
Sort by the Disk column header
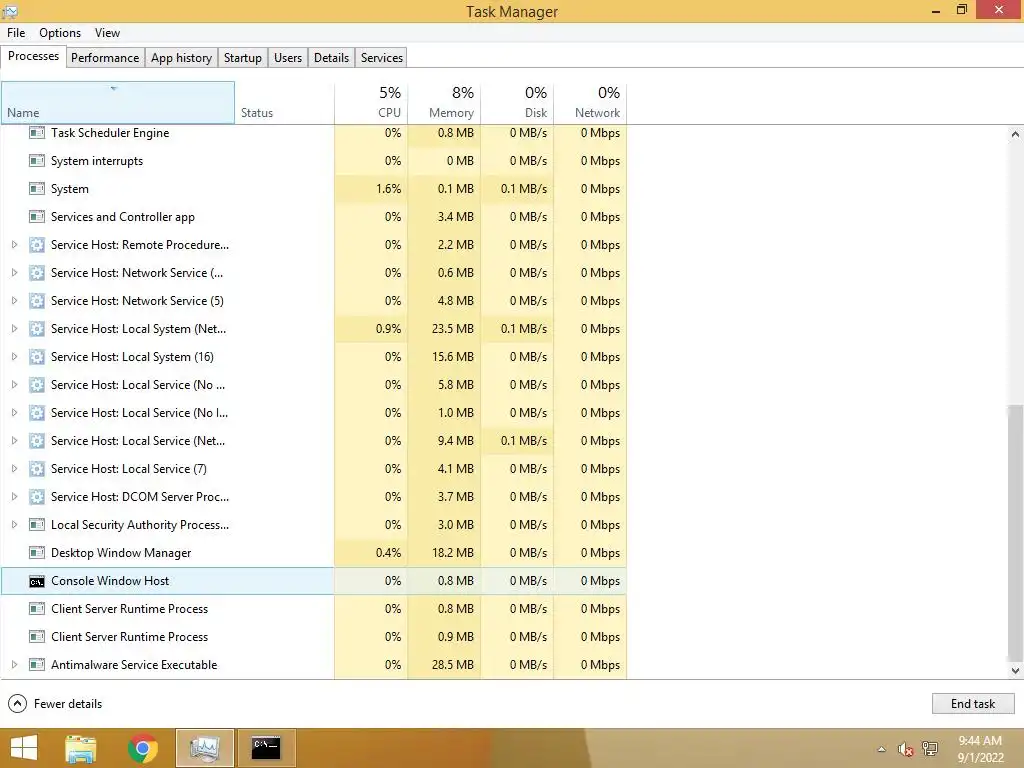click(x=517, y=103)
